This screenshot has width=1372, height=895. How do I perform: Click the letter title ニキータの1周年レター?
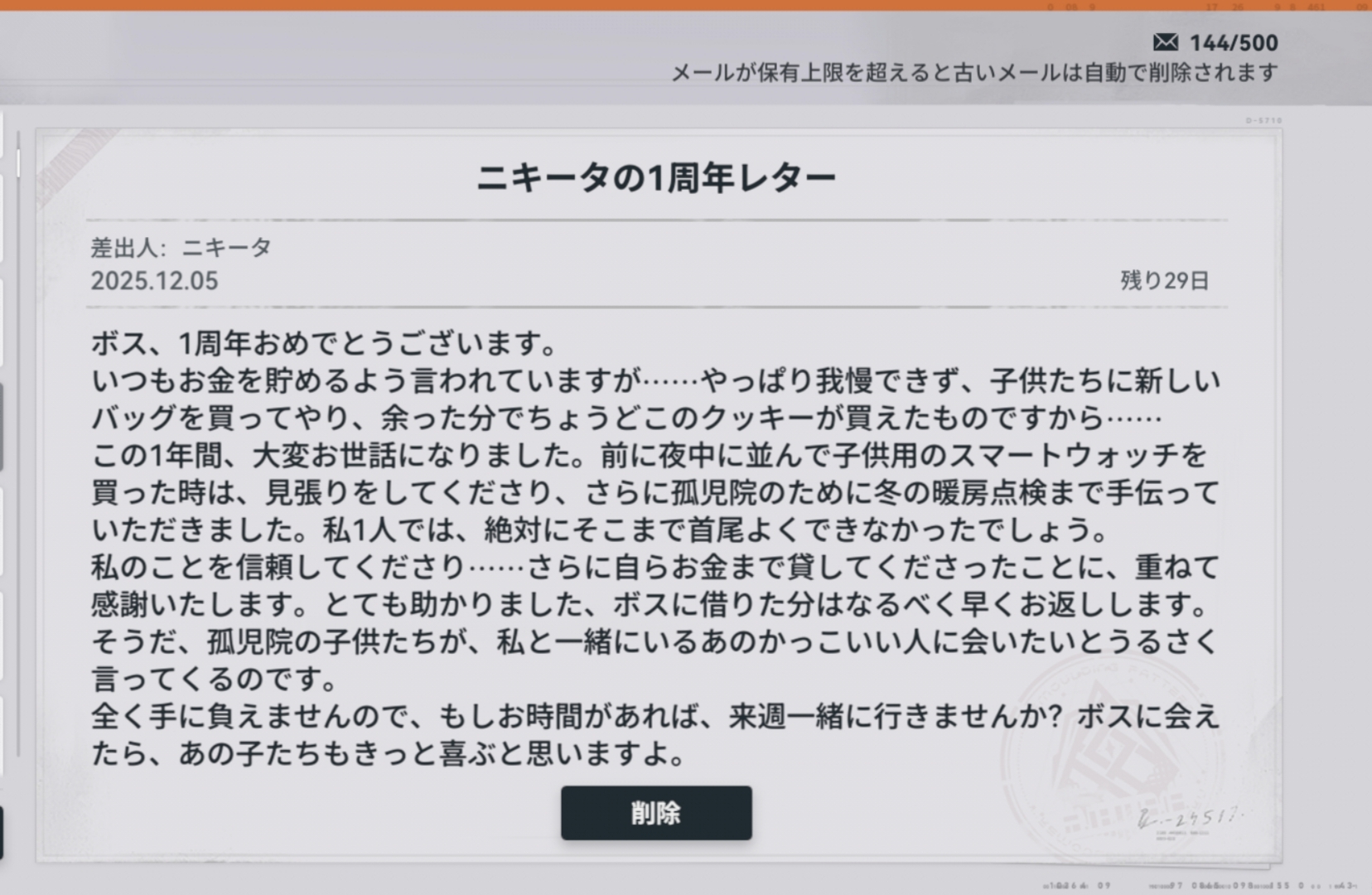pyautogui.click(x=655, y=178)
